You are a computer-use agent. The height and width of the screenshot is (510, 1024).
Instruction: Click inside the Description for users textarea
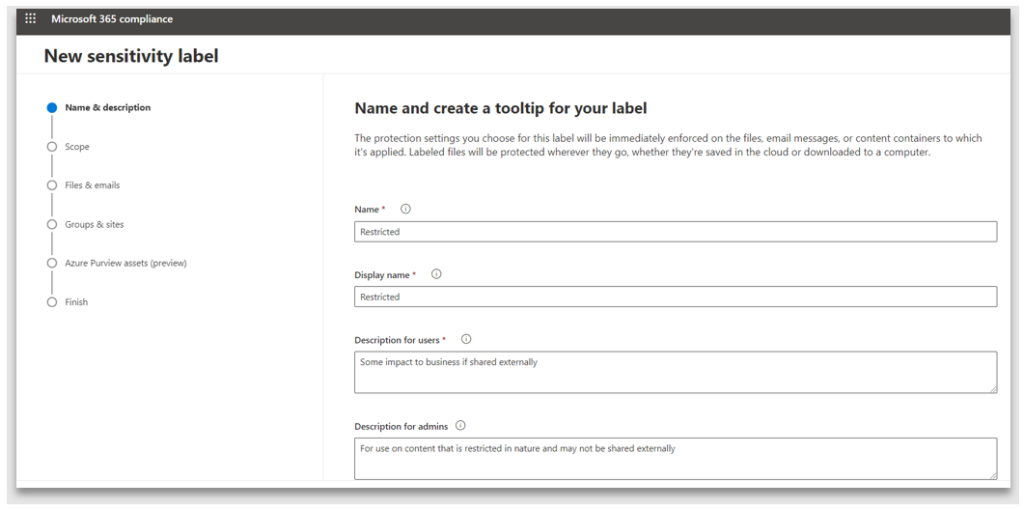(675, 372)
